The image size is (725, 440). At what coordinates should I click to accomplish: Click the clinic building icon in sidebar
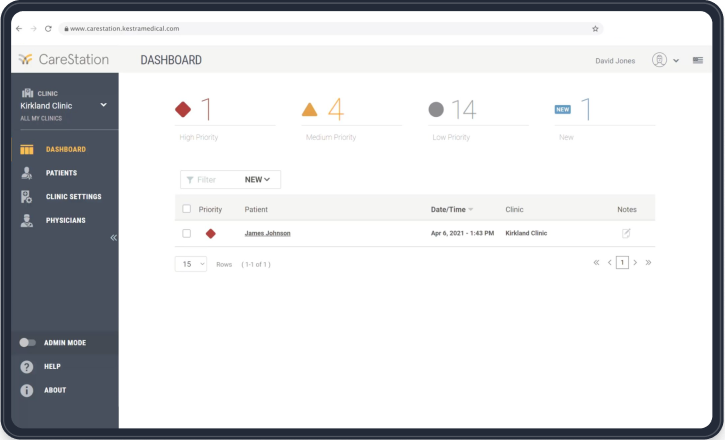tap(28, 93)
